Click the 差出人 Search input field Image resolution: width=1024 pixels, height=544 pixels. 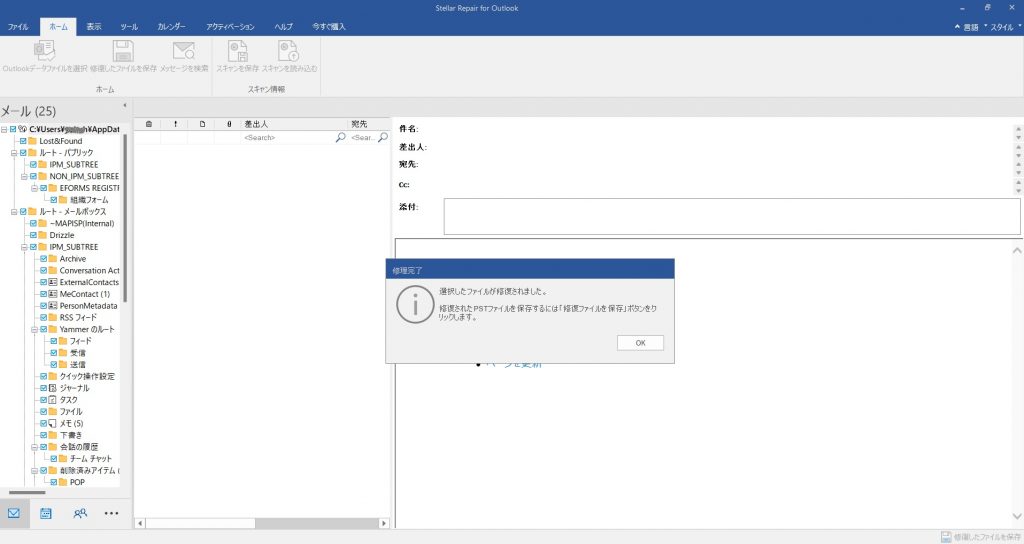pos(287,137)
